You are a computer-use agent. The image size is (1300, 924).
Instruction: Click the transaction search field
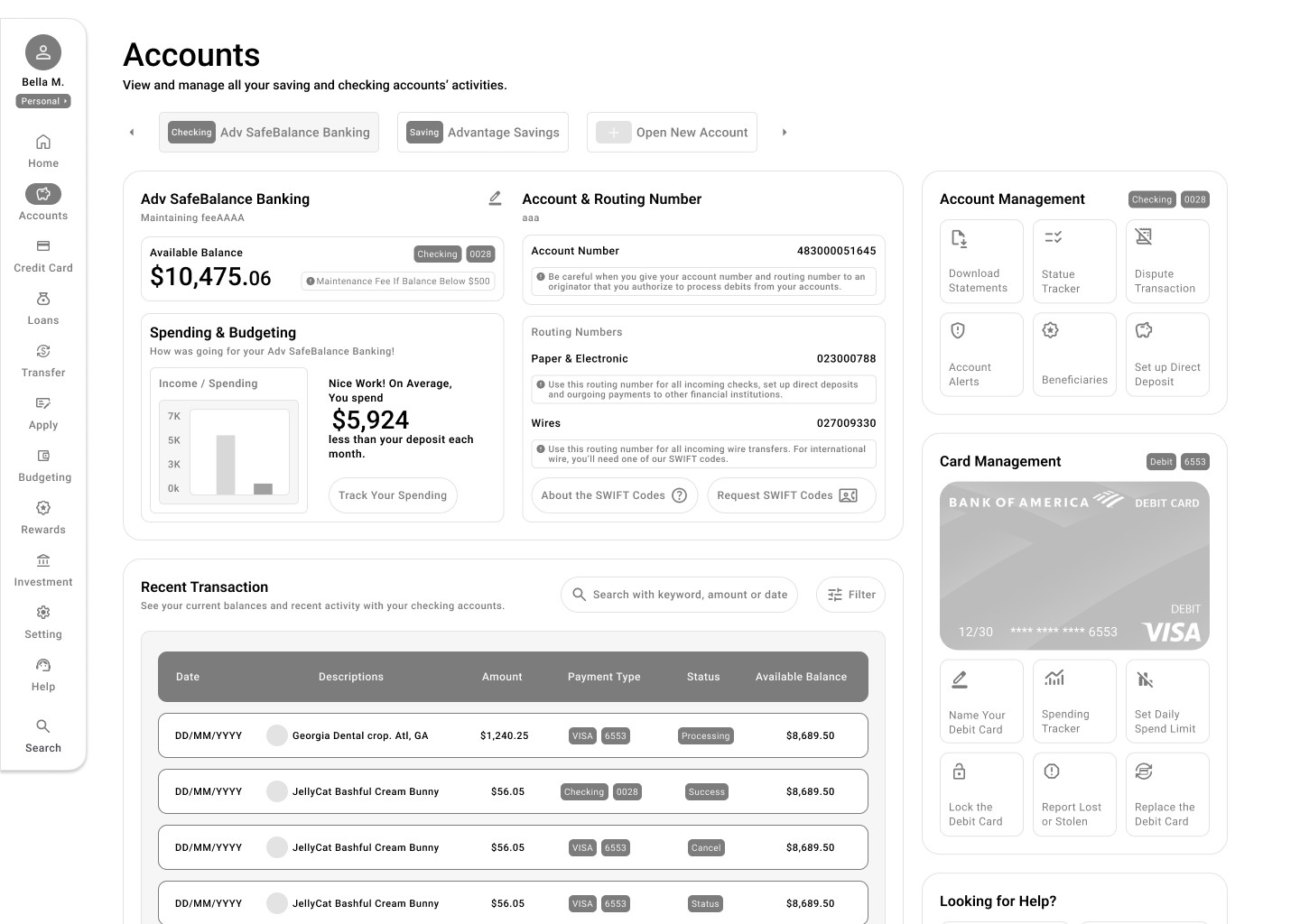pyautogui.click(x=680, y=595)
